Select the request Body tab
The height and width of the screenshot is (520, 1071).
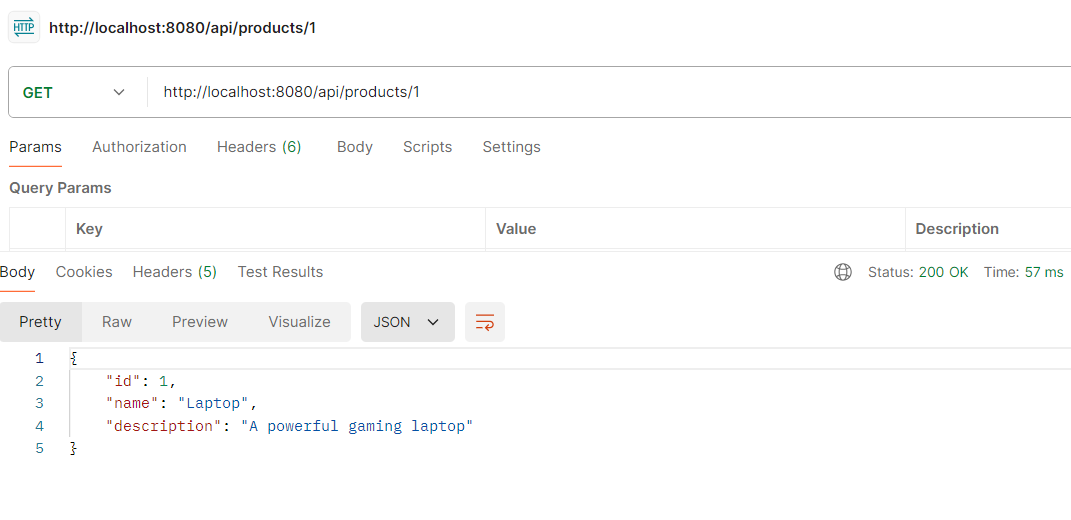coord(354,147)
